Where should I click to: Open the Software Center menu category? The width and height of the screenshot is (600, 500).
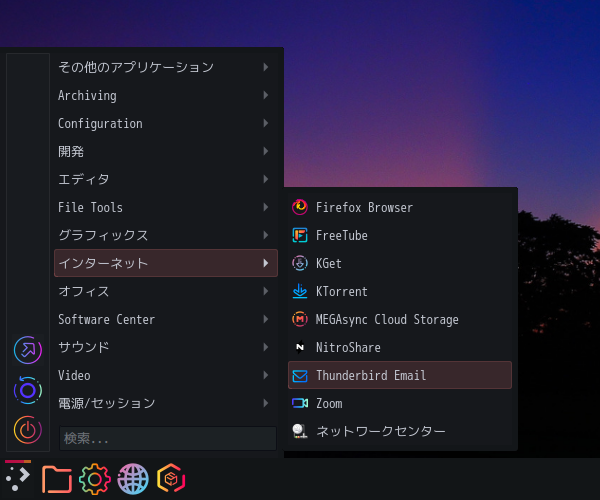(x=166, y=319)
